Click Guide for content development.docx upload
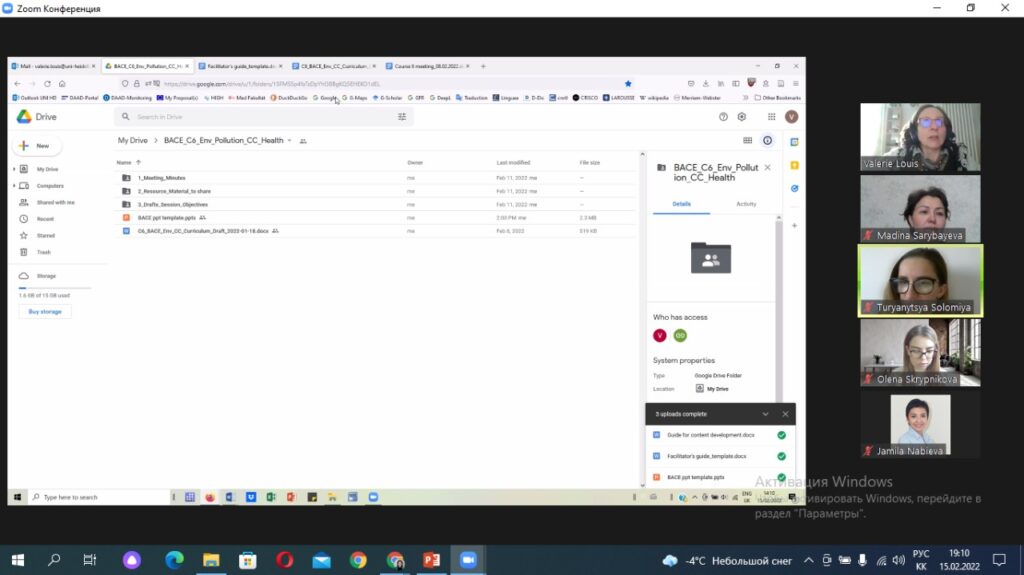 point(720,435)
